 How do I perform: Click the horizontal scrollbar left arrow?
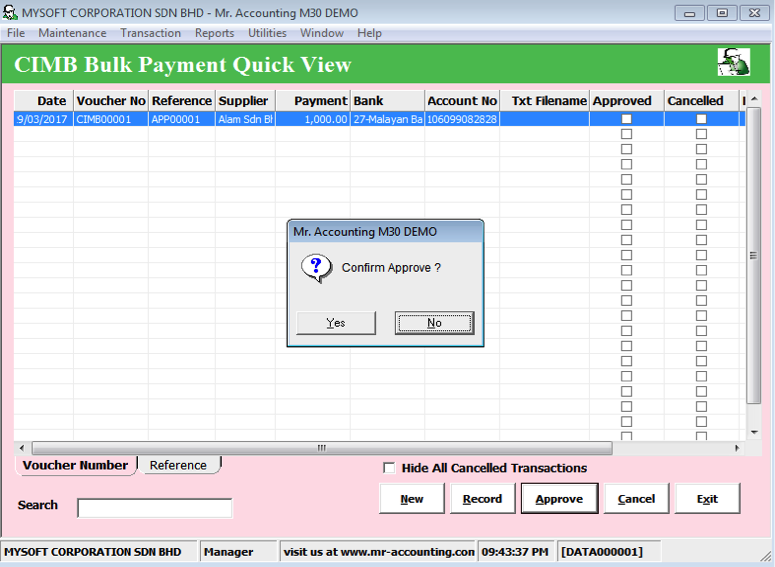(22, 448)
